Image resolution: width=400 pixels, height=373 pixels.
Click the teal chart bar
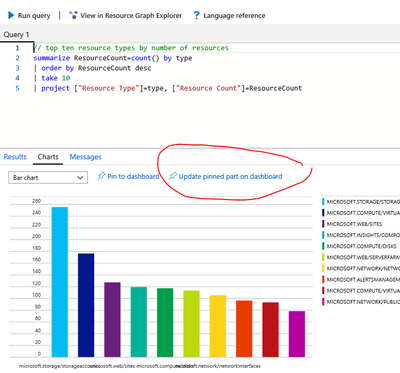coord(139,322)
